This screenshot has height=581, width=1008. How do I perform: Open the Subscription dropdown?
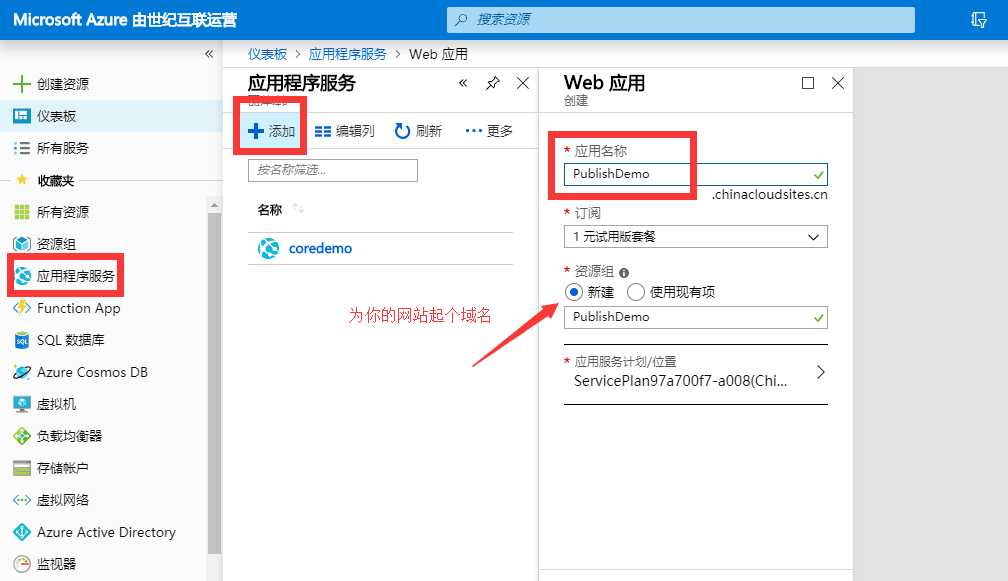pos(696,237)
